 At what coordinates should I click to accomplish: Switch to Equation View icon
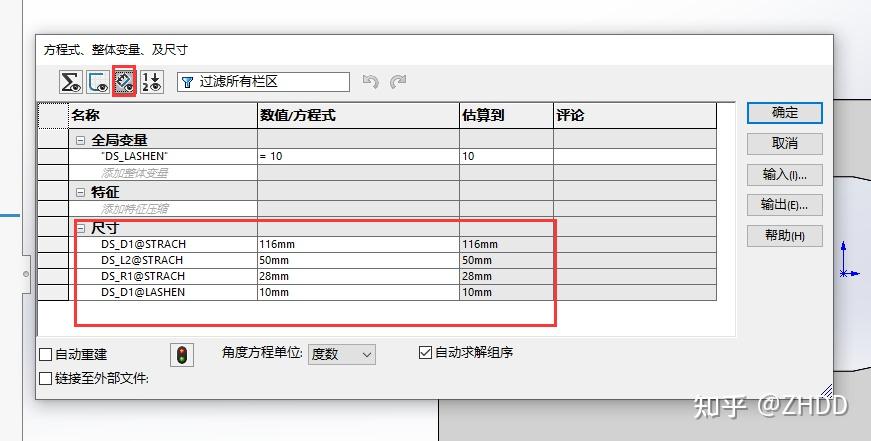[71, 82]
